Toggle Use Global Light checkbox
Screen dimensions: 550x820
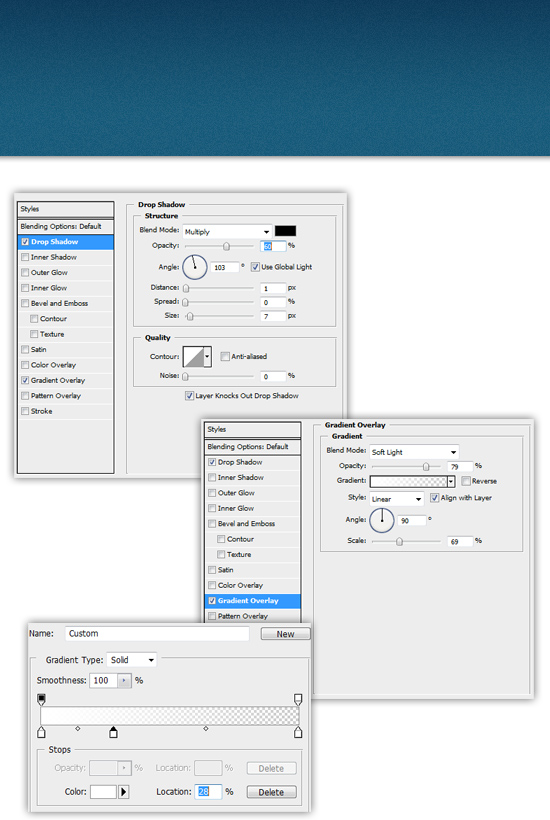coord(255,267)
